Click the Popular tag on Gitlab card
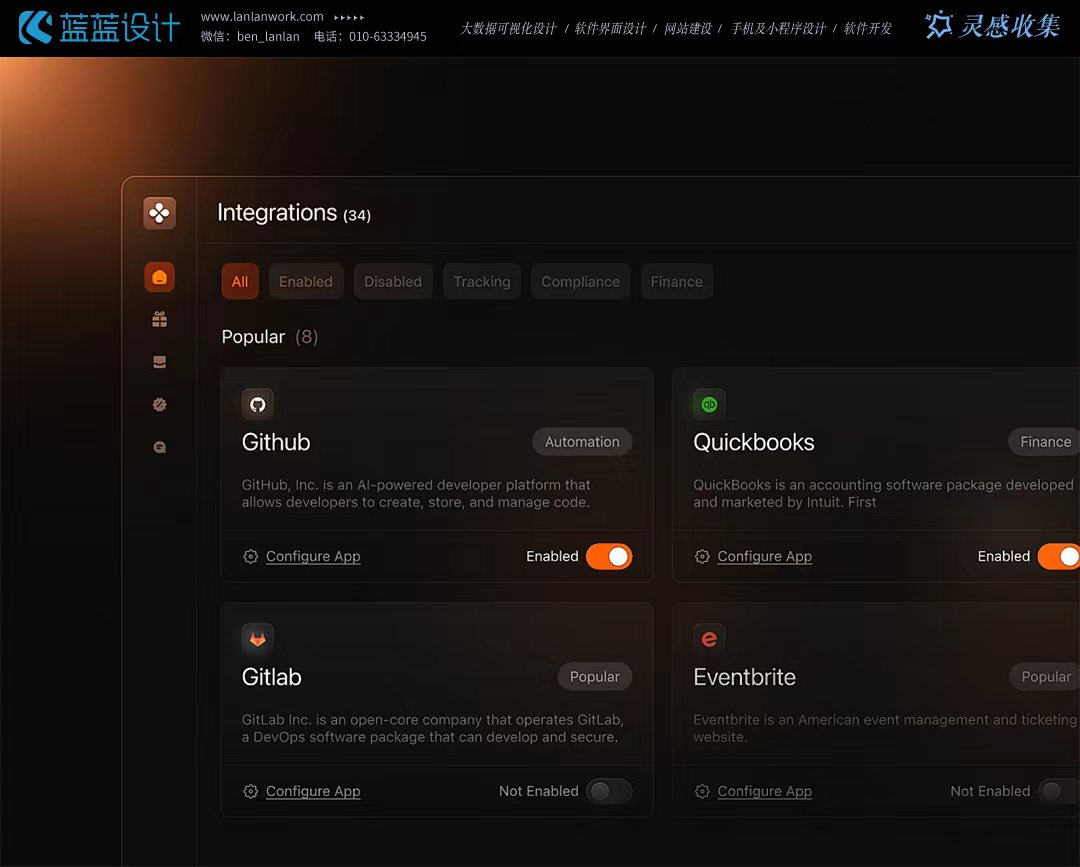The height and width of the screenshot is (867, 1080). coord(595,677)
